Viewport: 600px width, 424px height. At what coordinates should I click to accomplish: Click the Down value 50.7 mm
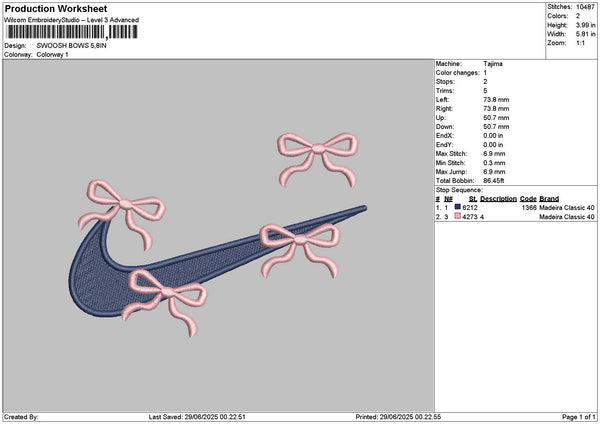[x=496, y=127]
